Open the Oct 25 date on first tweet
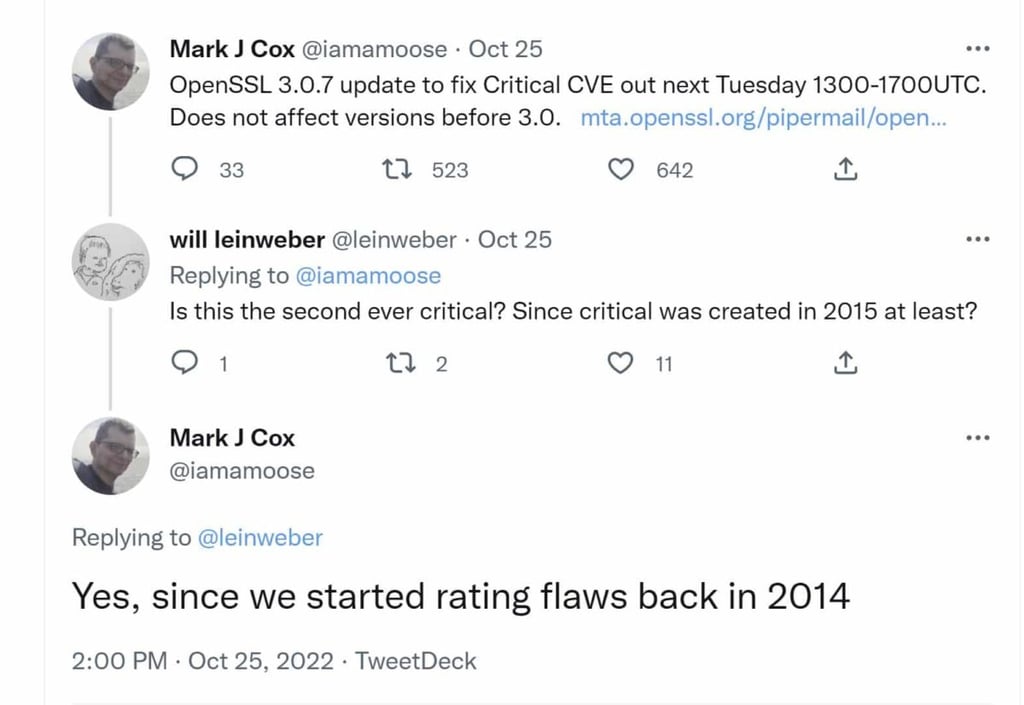The image size is (1024, 705). click(x=505, y=49)
